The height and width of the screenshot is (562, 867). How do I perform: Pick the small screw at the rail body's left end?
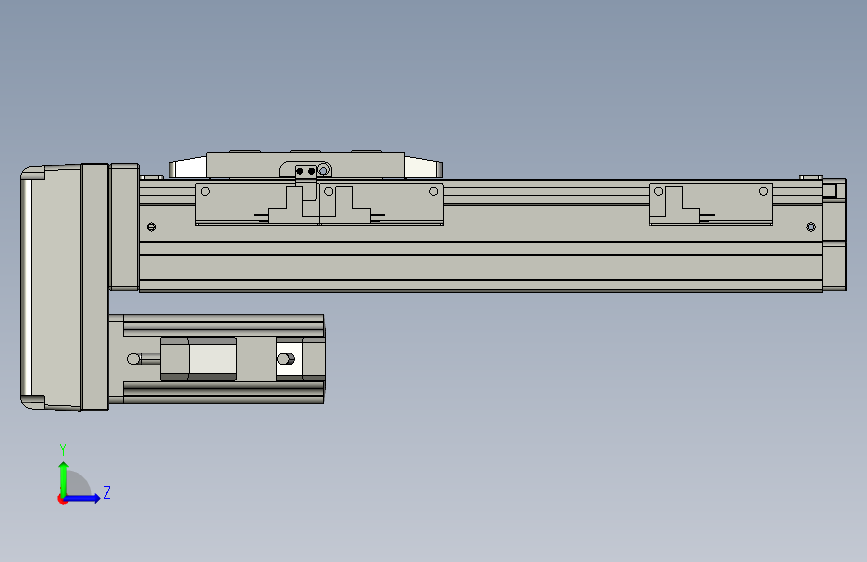(152, 227)
